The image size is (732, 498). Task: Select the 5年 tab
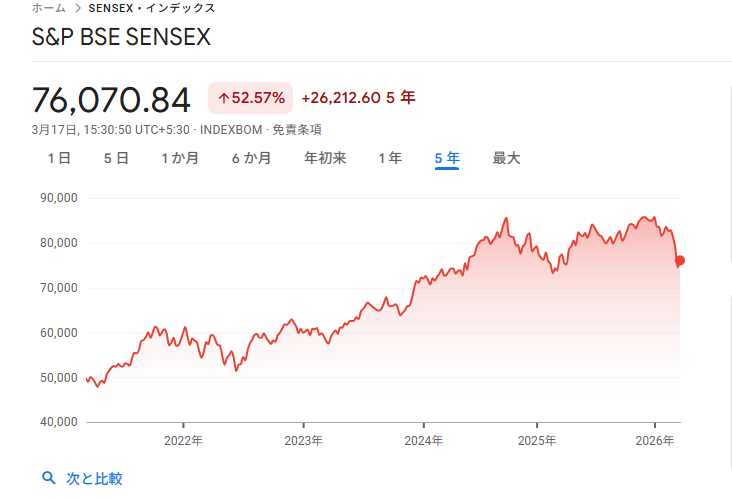(447, 158)
